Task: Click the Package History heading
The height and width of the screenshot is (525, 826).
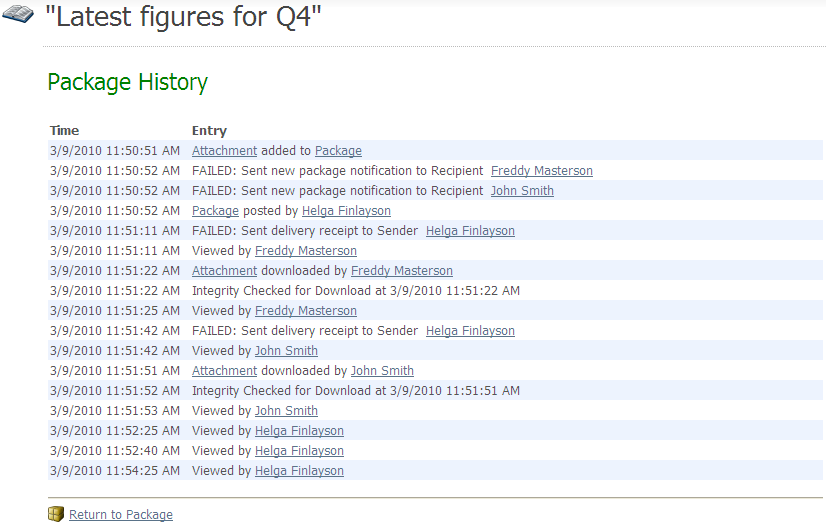Action: pos(127,82)
